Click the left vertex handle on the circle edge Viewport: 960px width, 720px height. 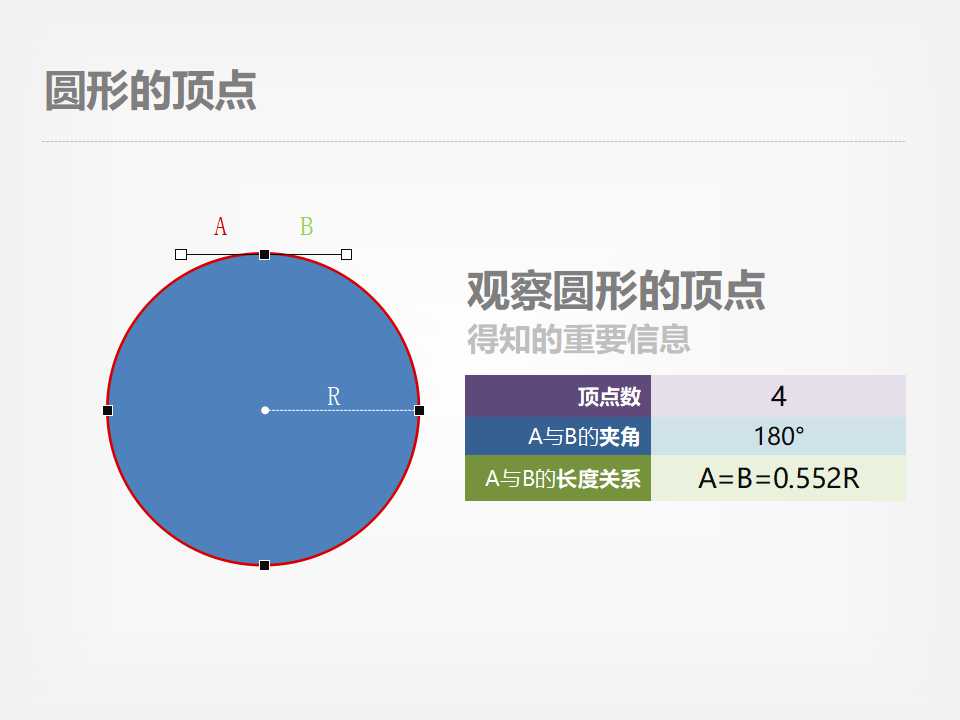pos(108,409)
